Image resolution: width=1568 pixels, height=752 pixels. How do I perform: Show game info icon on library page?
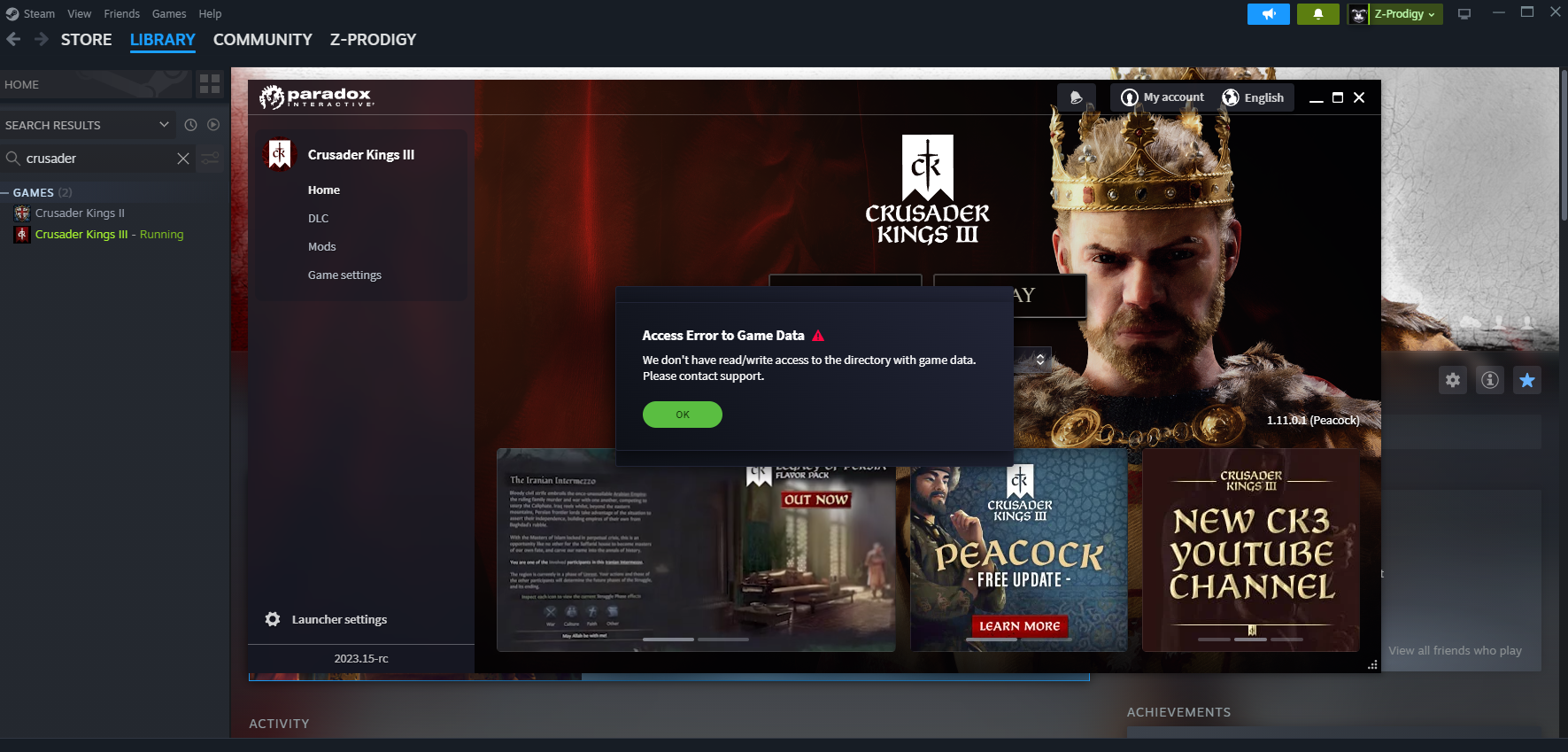point(1490,380)
